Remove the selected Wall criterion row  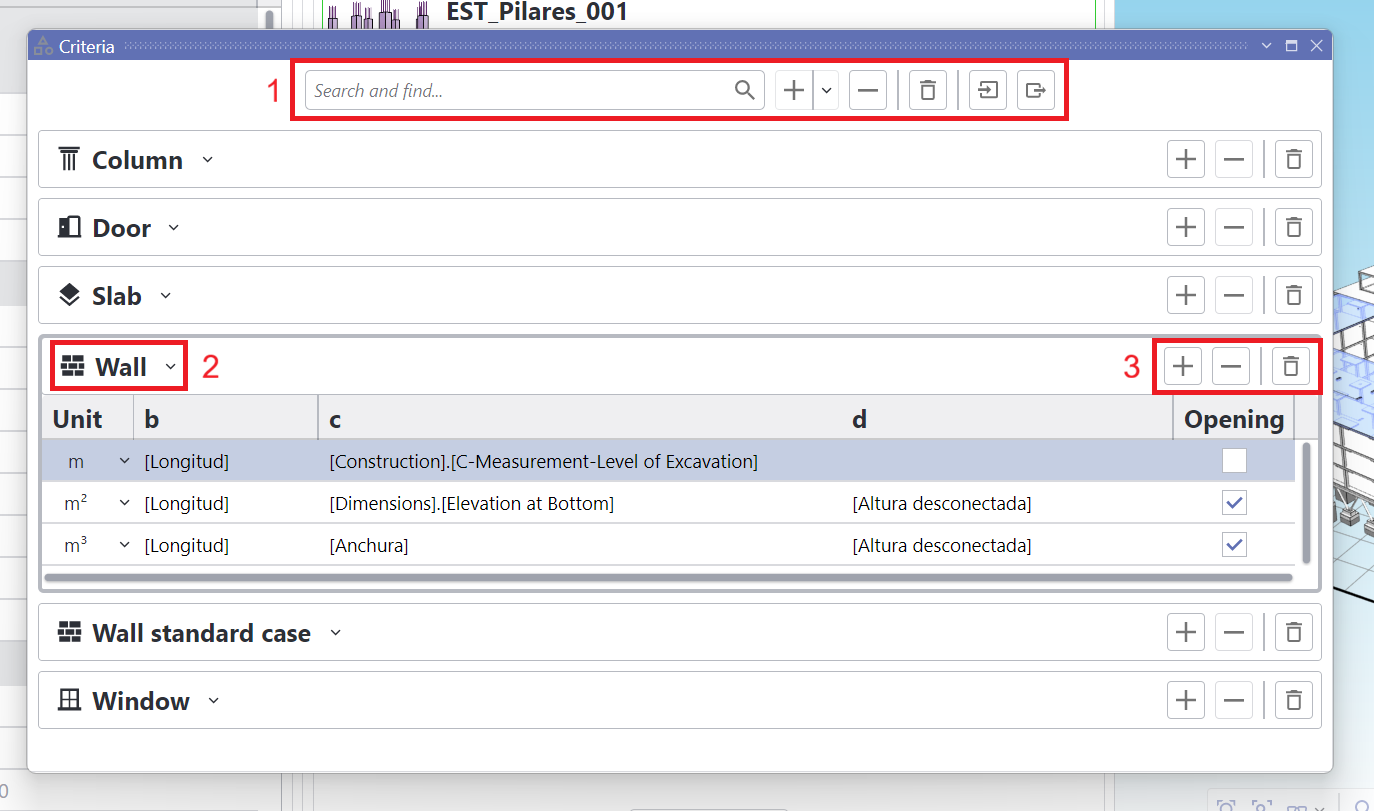(x=1231, y=367)
